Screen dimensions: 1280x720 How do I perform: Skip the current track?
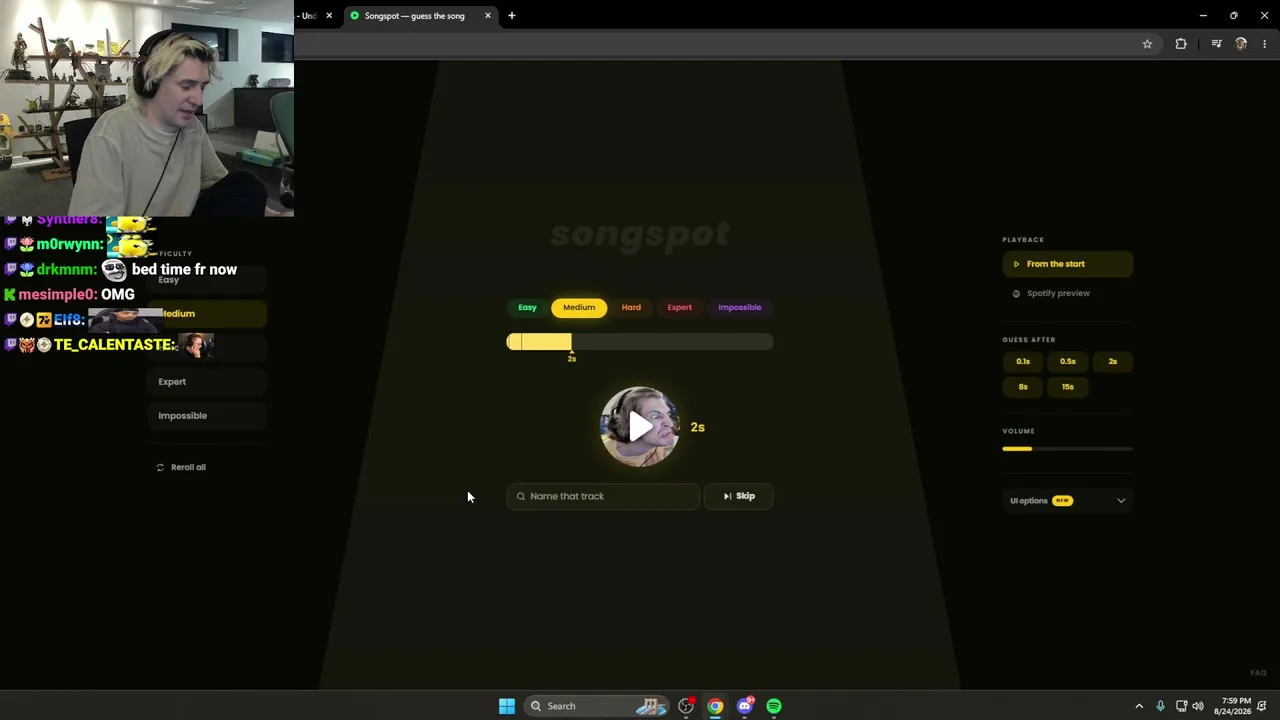point(739,496)
